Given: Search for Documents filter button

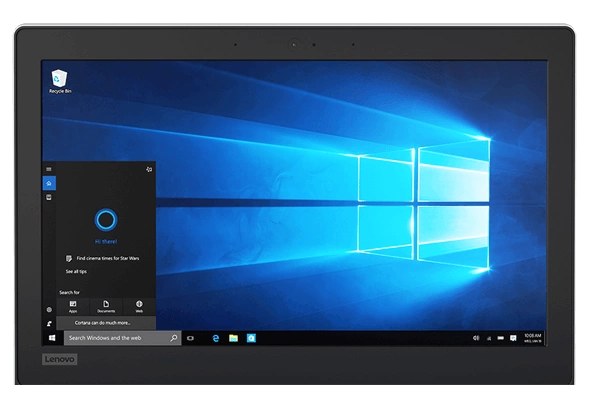Looking at the screenshot, I should [x=106, y=306].
